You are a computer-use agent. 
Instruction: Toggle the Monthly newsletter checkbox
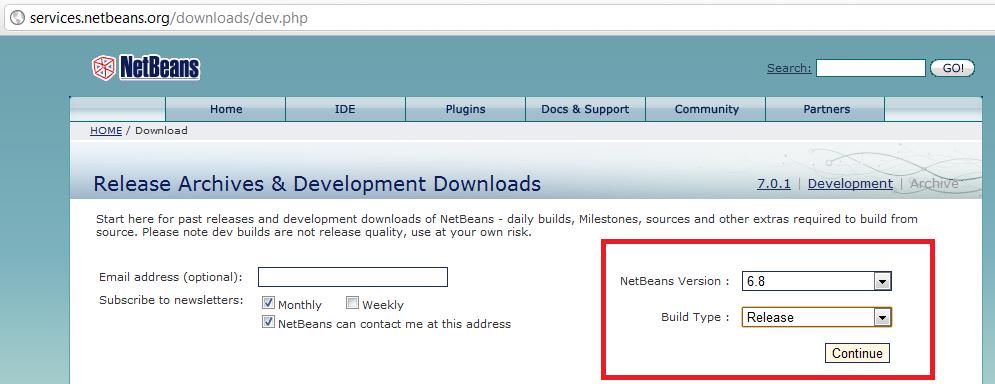pos(268,303)
